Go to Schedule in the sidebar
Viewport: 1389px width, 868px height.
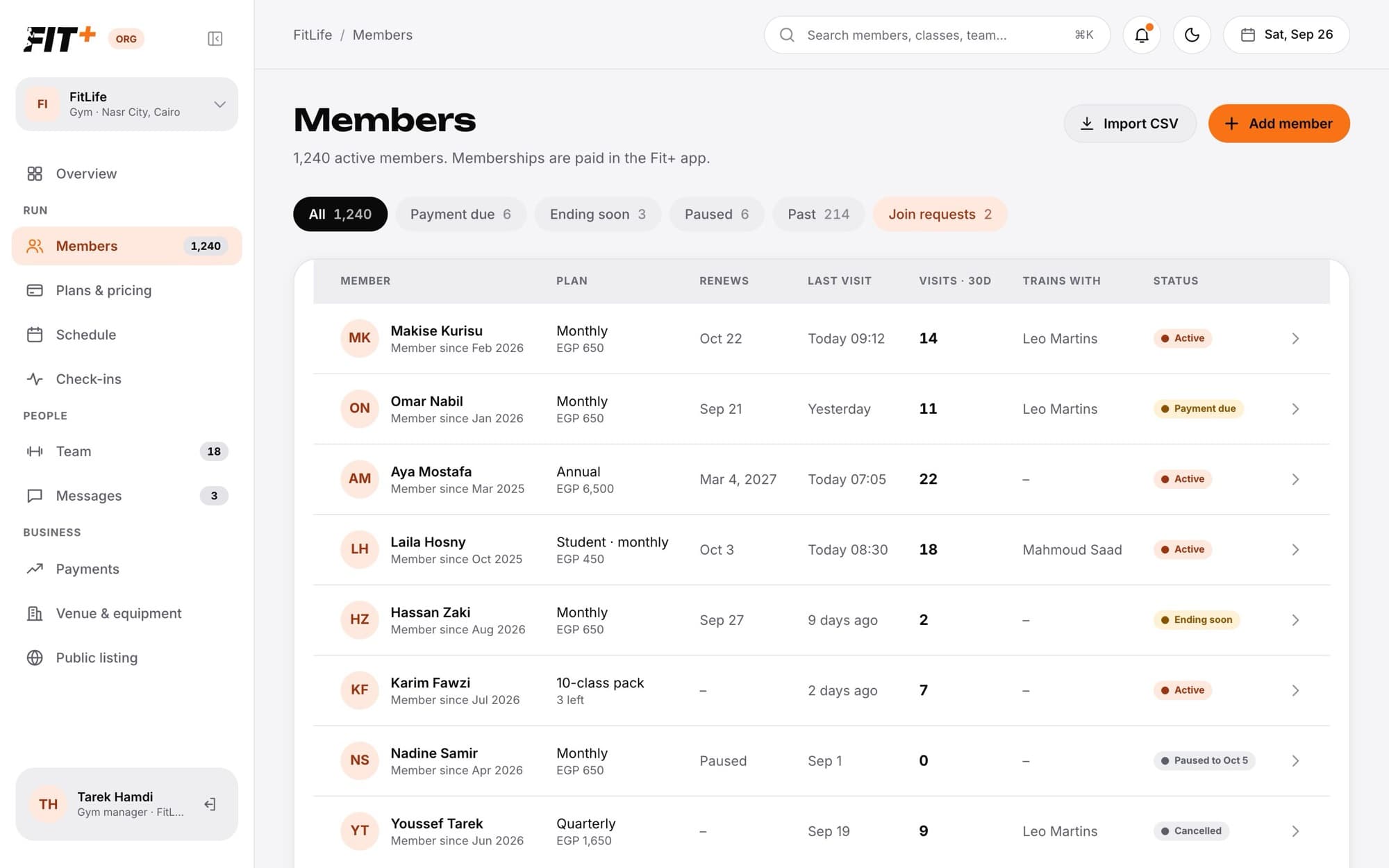tap(126, 335)
